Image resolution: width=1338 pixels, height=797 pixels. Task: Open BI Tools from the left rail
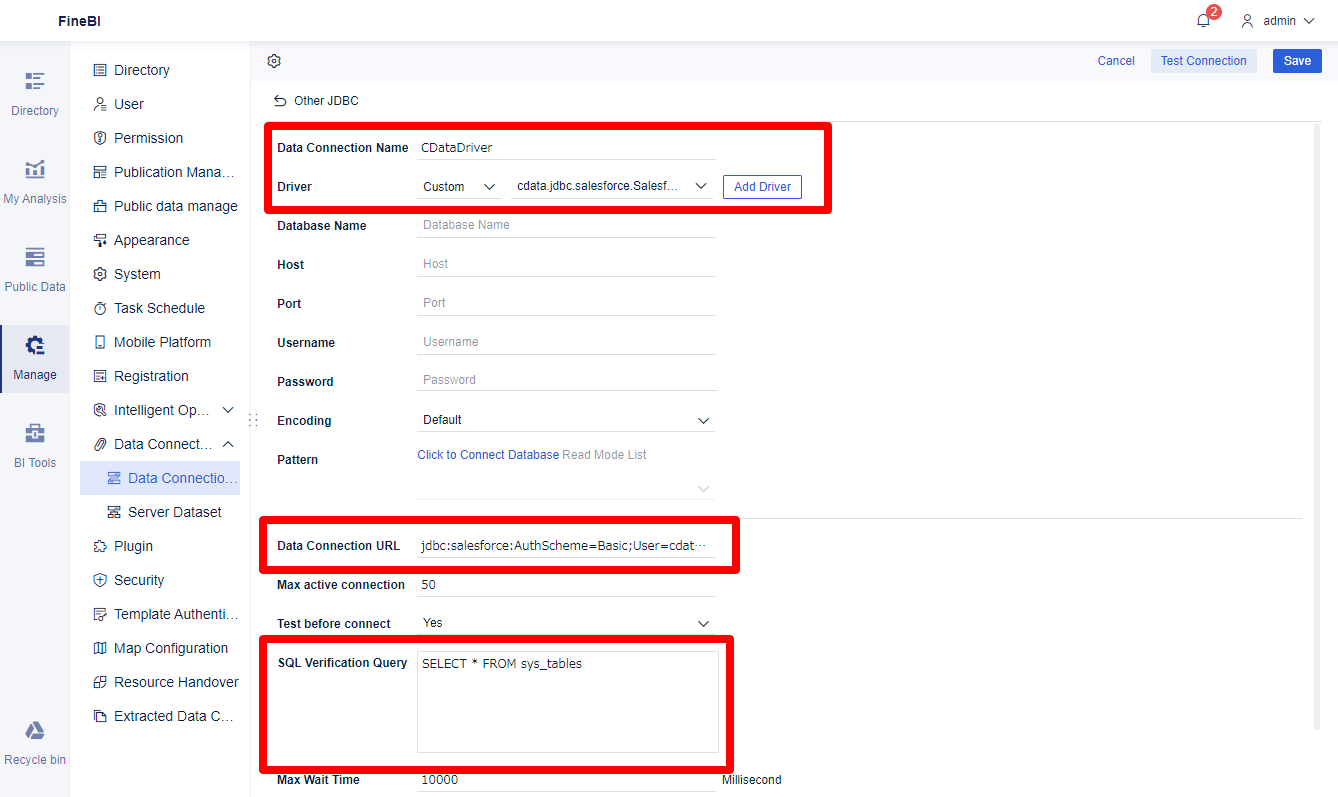point(35,445)
